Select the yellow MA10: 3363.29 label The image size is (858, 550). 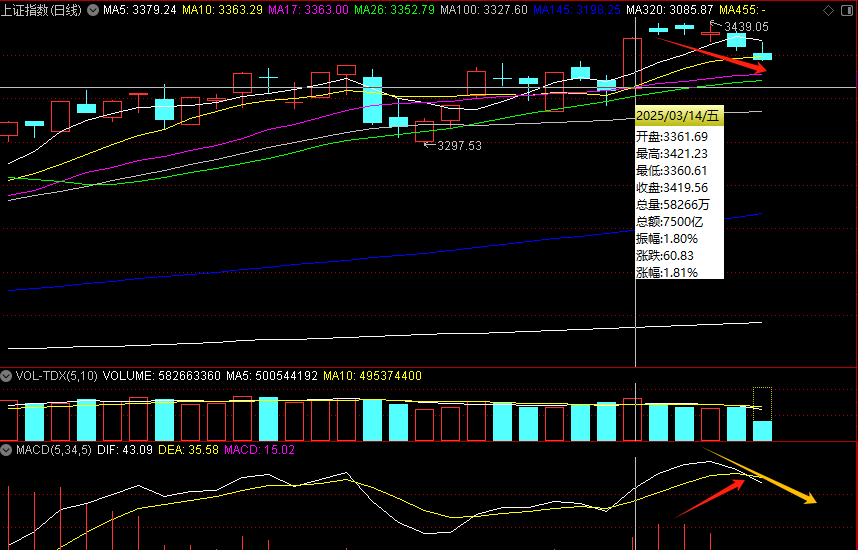[222, 10]
